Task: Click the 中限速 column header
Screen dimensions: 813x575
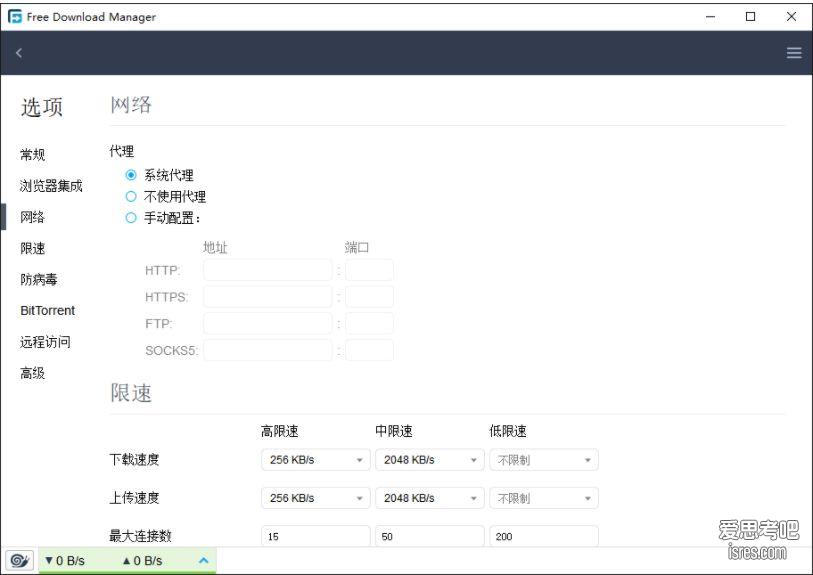Action: point(394,431)
